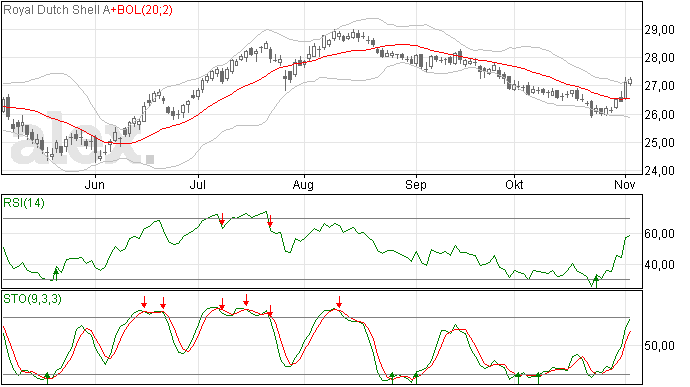Click the RSI green buy arrow before June

(56, 273)
